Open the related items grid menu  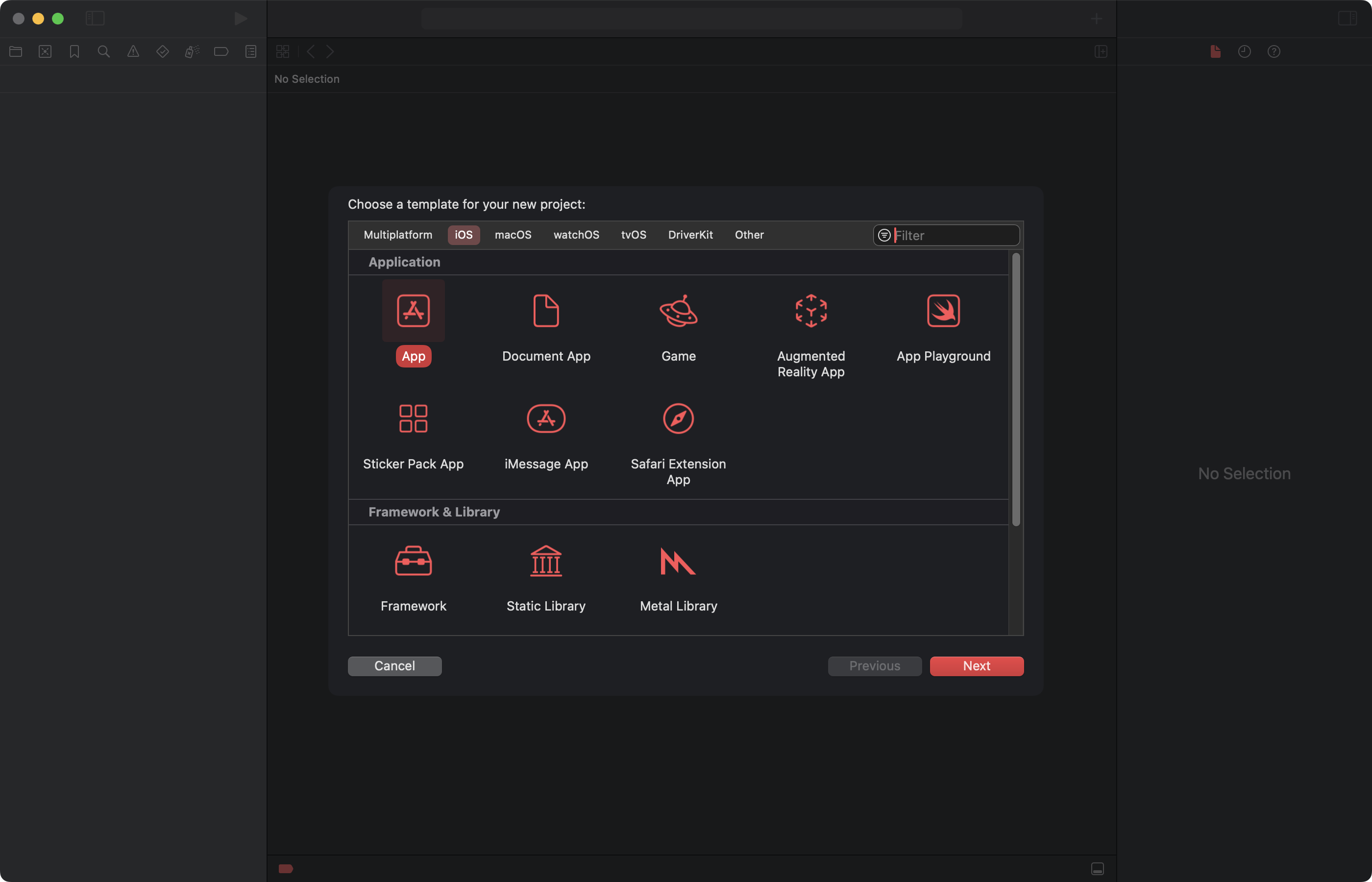click(x=283, y=51)
